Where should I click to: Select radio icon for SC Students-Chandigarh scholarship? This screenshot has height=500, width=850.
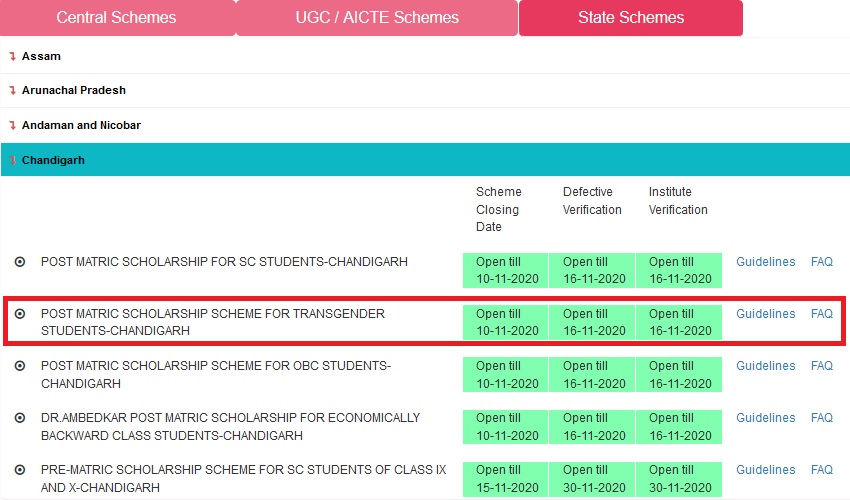(20, 262)
